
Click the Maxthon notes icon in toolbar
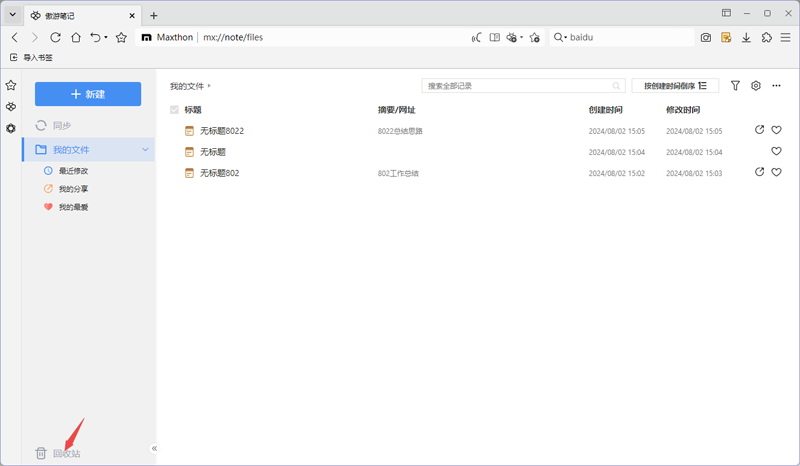pyautogui.click(x=726, y=37)
